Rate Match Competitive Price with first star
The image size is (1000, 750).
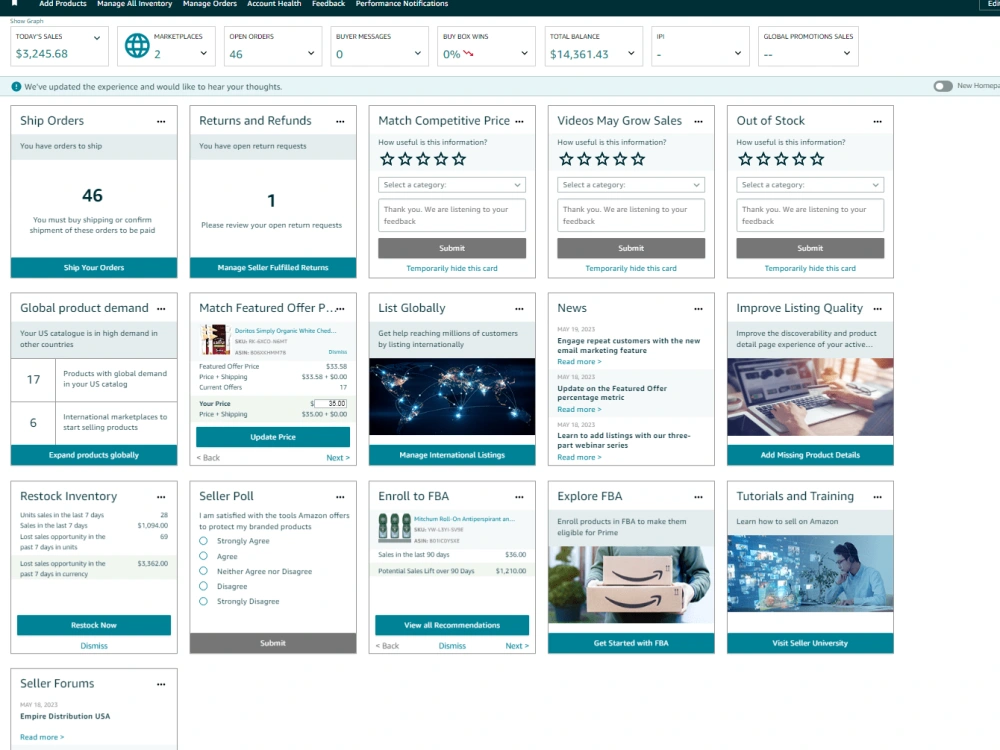coord(387,159)
